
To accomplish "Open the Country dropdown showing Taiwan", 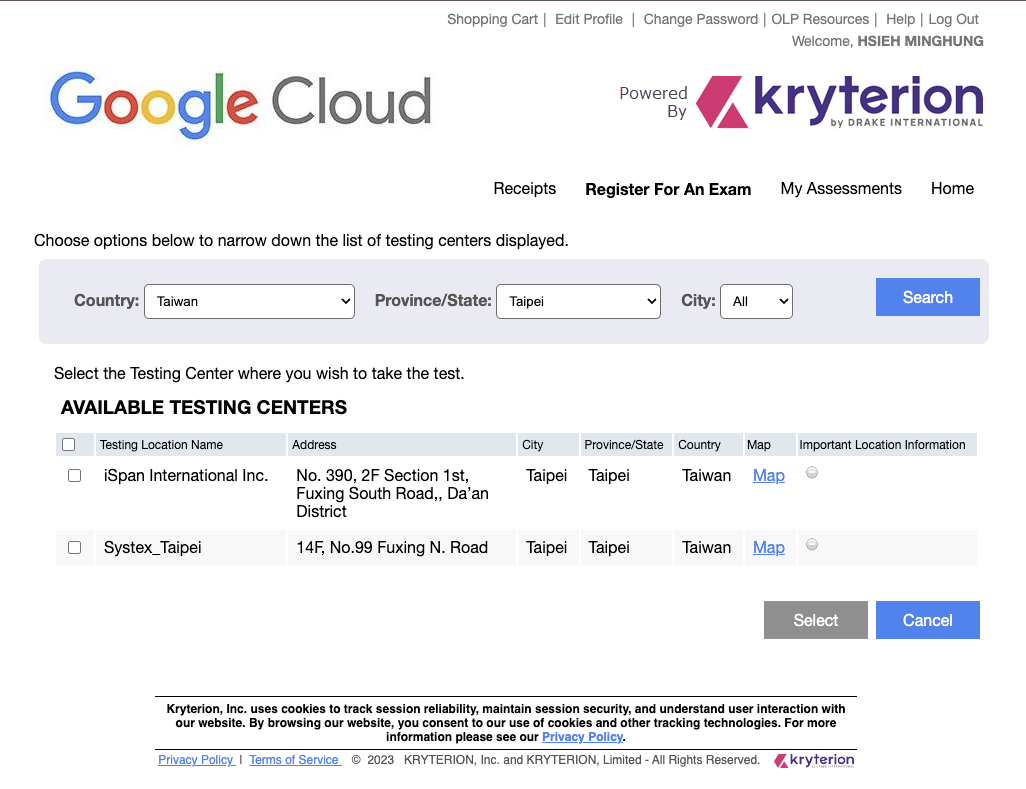I will point(249,302).
